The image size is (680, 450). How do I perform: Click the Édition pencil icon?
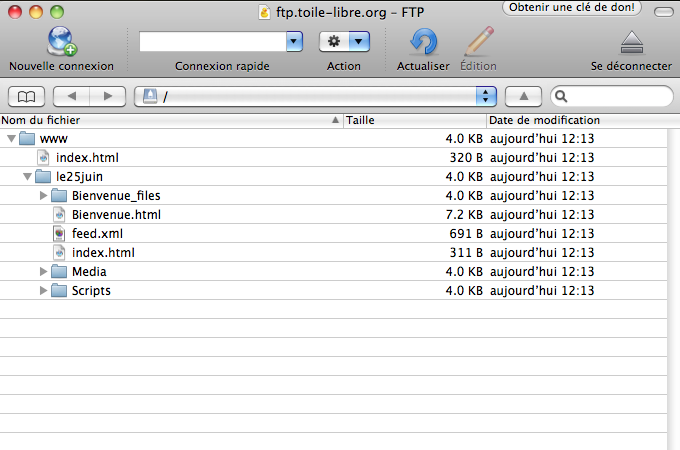click(x=478, y=42)
